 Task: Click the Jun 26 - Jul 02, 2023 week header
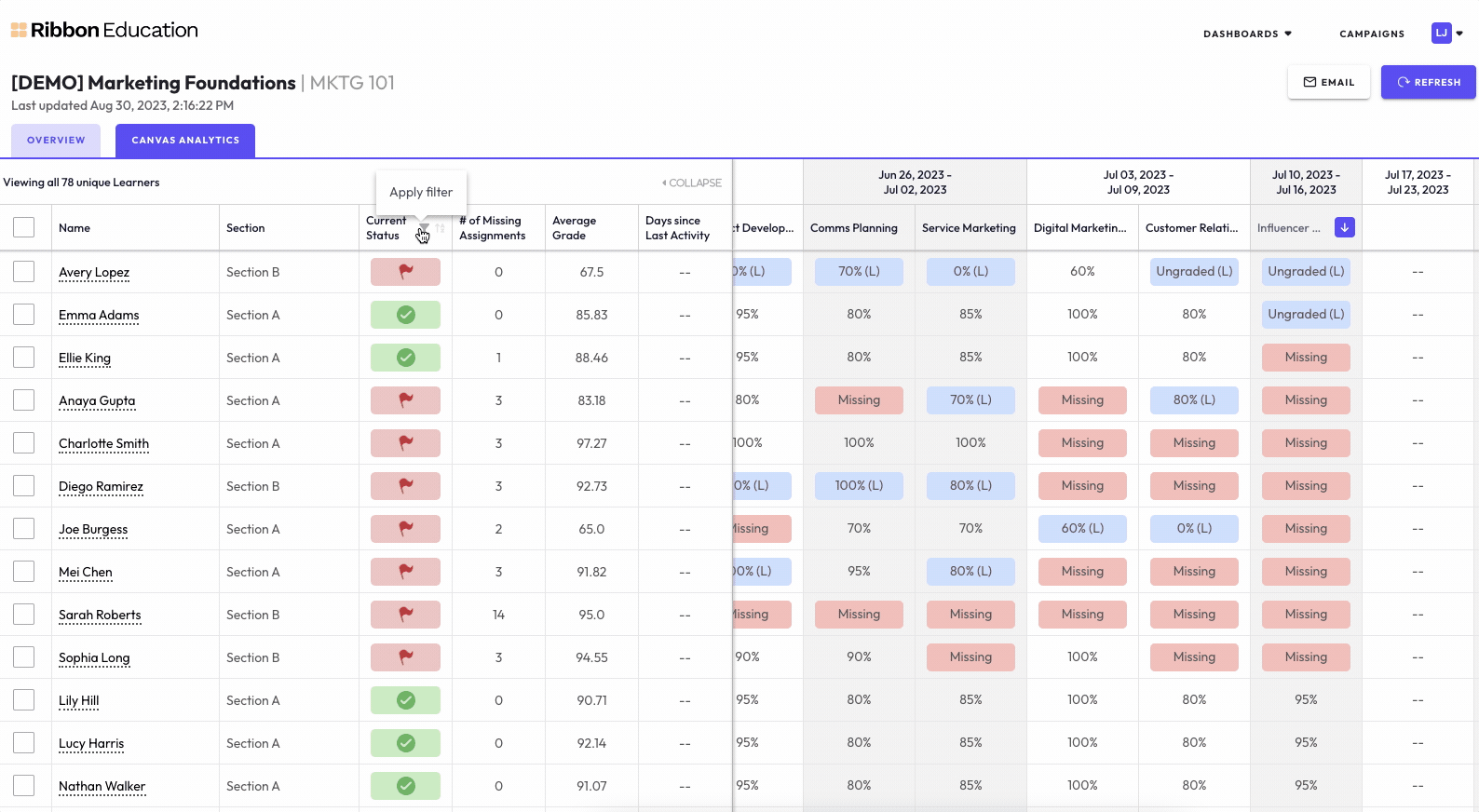(x=915, y=183)
